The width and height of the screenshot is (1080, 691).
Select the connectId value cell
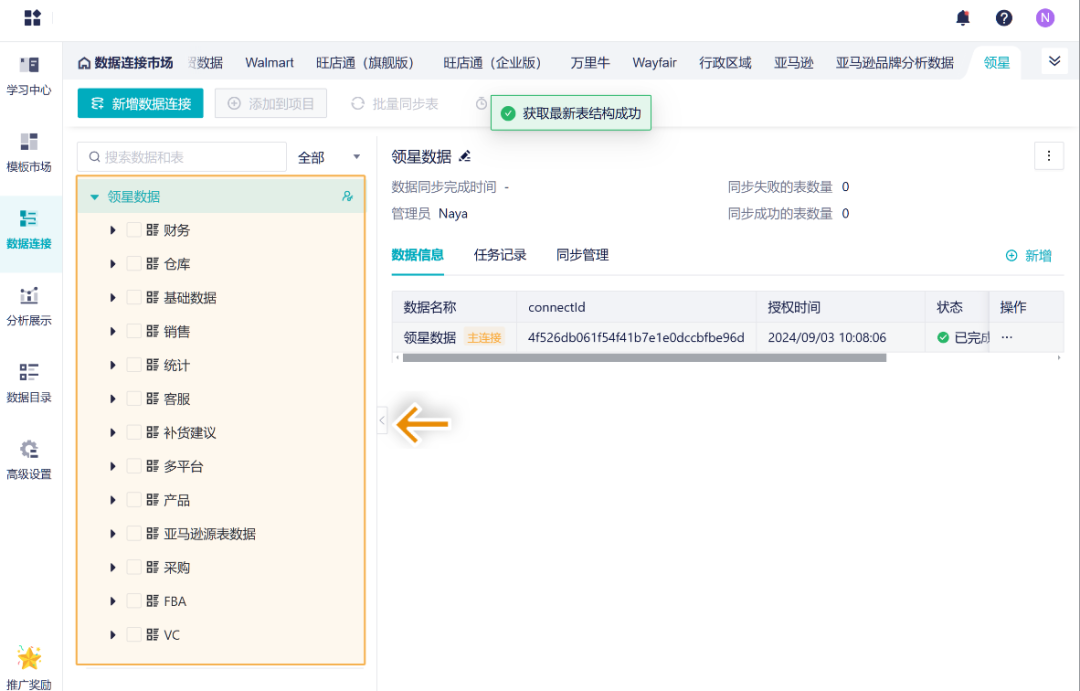636,338
